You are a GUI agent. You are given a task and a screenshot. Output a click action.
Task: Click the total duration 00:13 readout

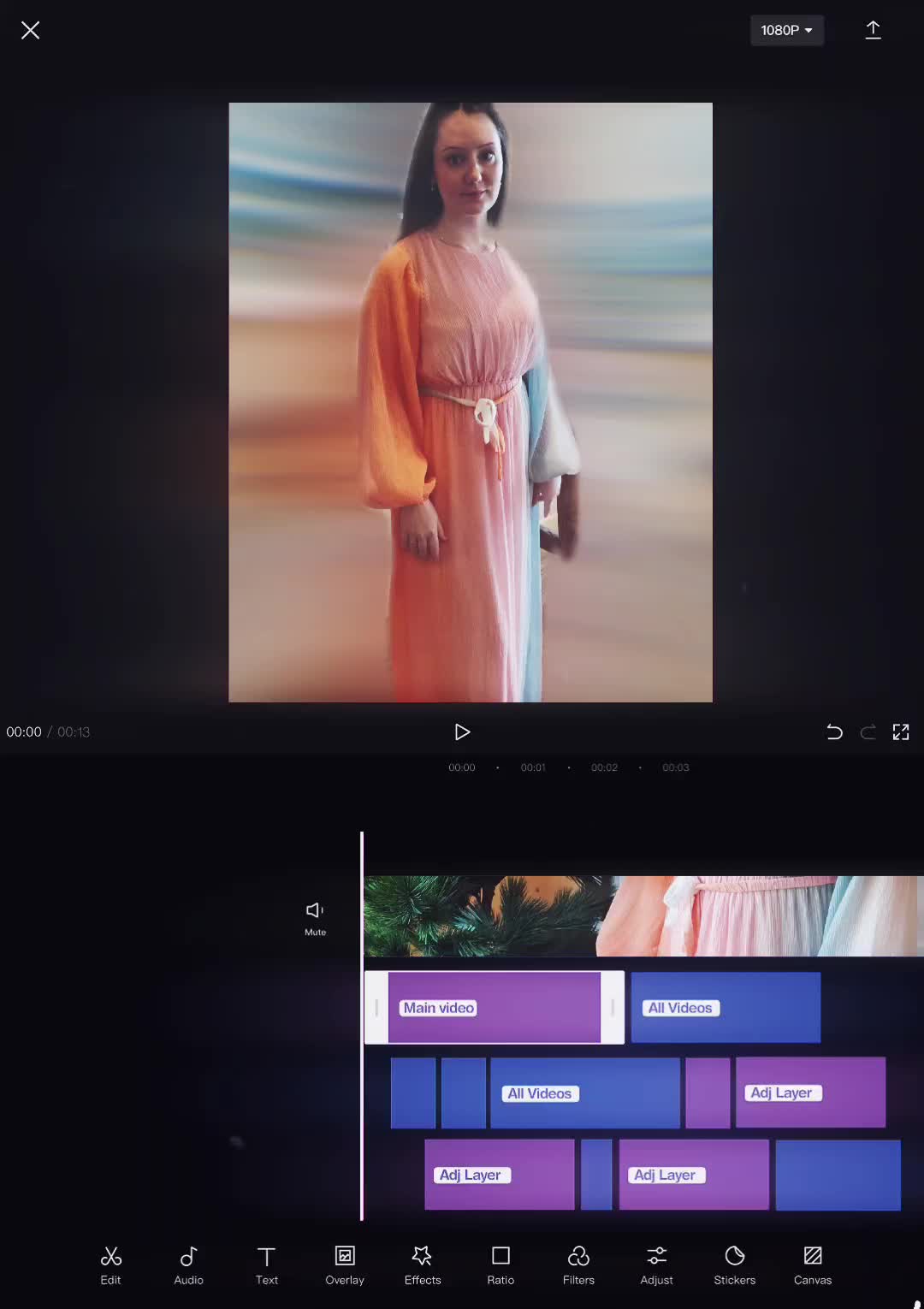pos(74,732)
